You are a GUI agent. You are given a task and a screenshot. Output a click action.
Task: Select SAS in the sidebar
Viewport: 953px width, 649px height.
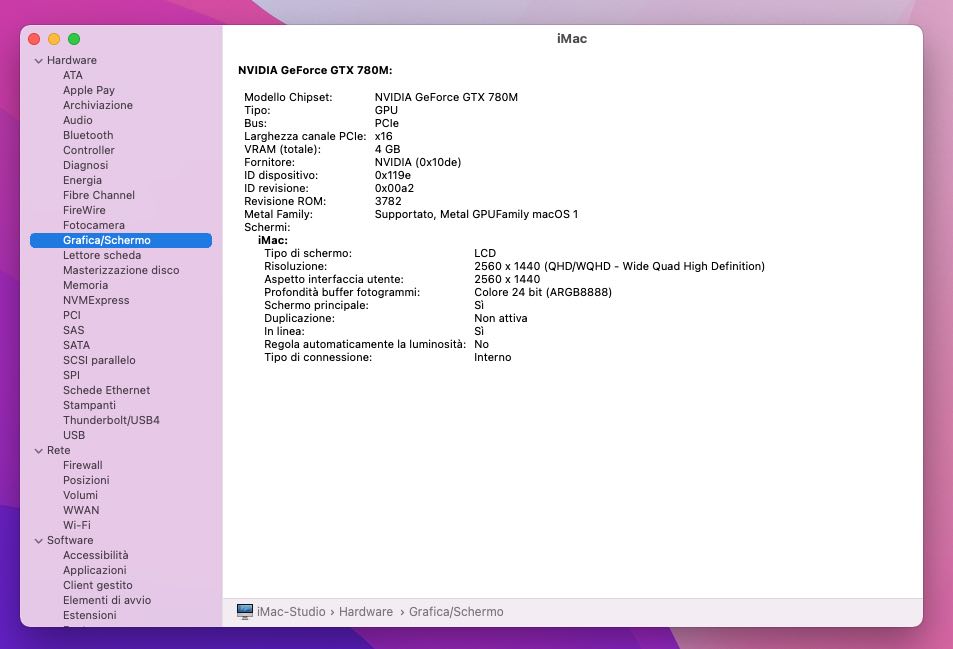point(74,330)
